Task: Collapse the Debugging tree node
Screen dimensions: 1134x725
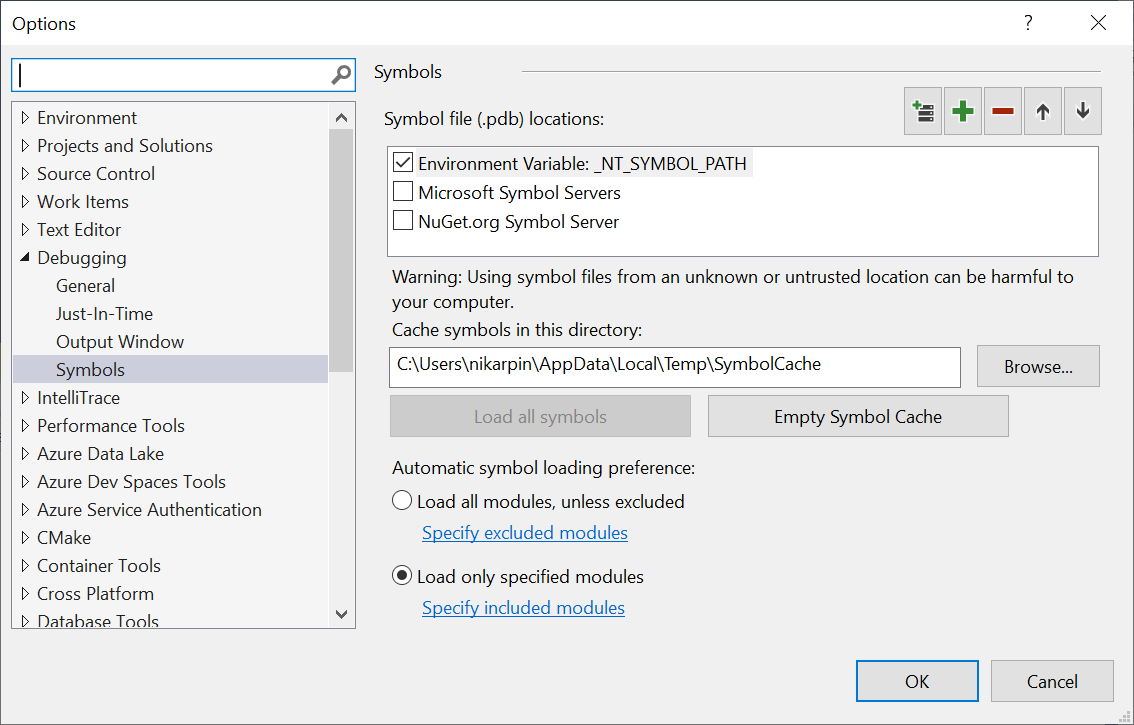Action: [x=25, y=258]
